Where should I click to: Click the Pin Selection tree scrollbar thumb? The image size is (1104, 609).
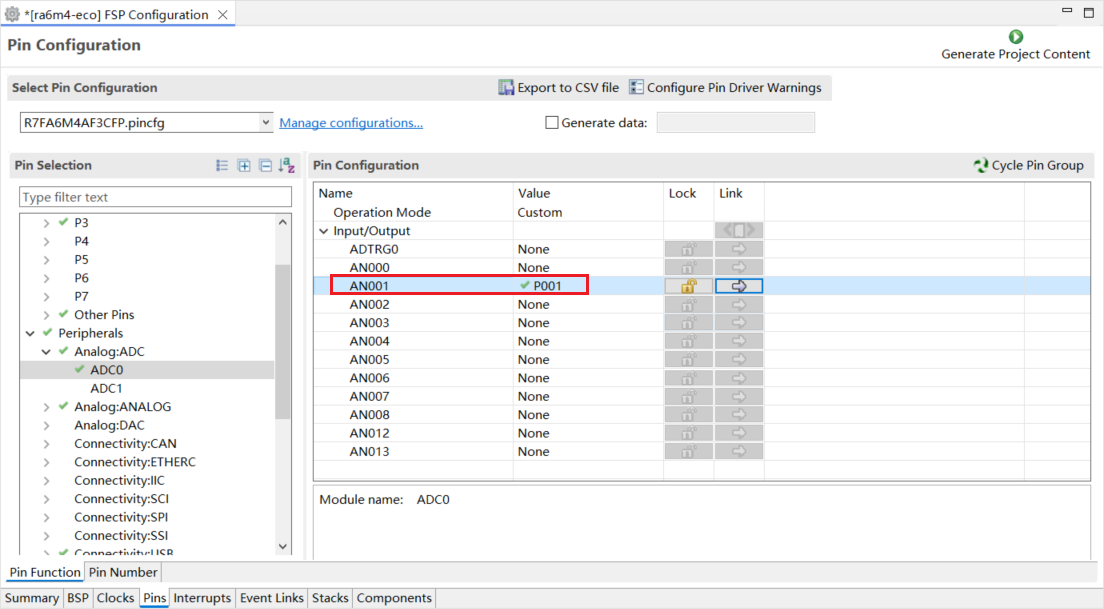(x=282, y=341)
